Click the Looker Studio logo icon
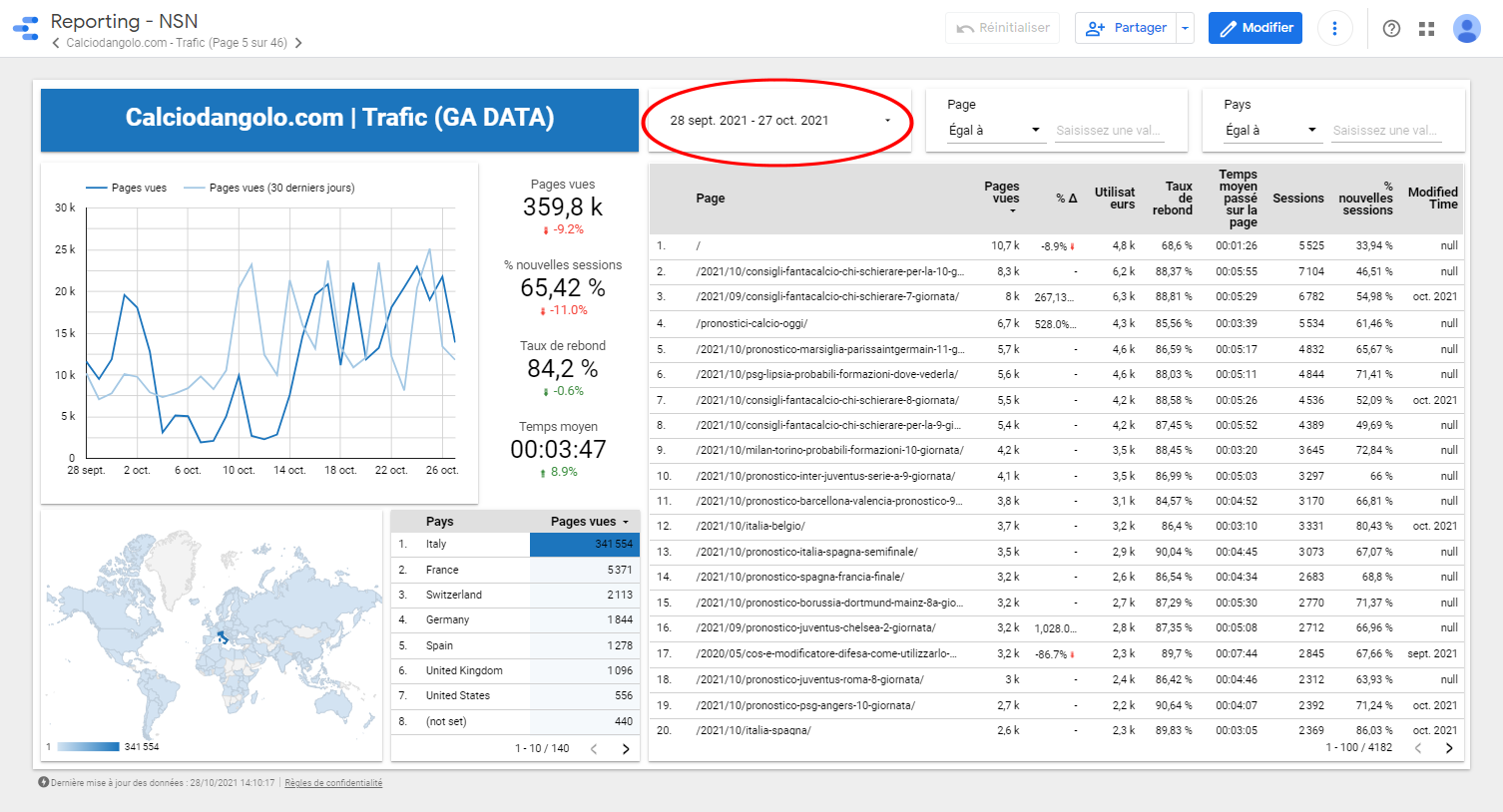The image size is (1503, 812). [26, 28]
